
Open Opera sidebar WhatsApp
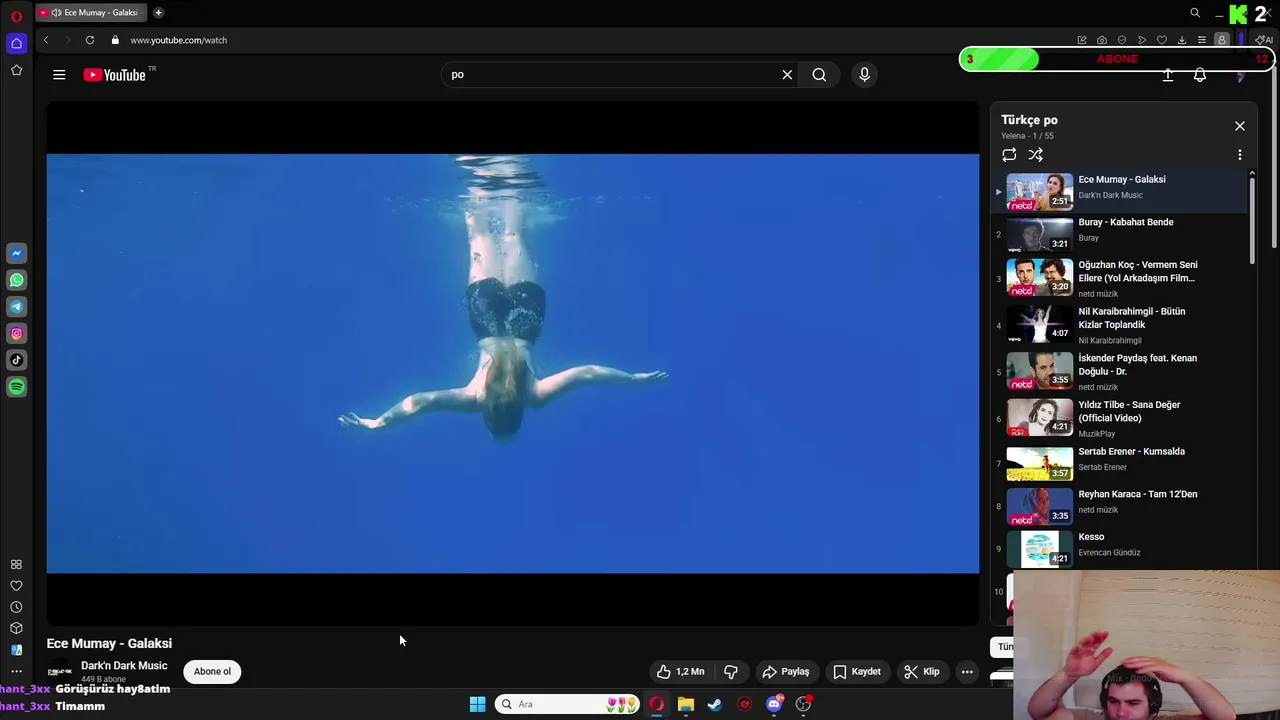click(17, 280)
